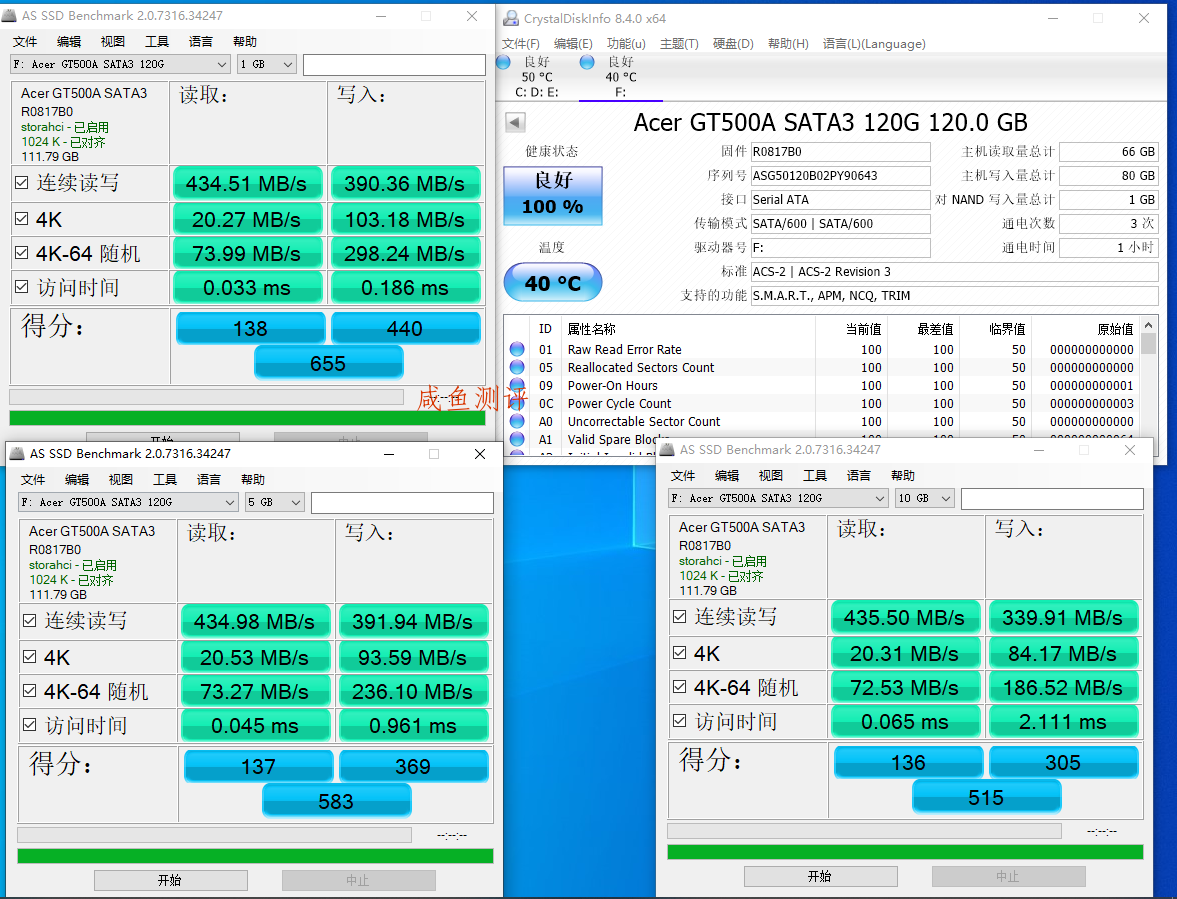Toggle 访问时间 checkbox in the 1 GB window
Image resolution: width=1177 pixels, height=899 pixels.
pyautogui.click(x=22, y=287)
